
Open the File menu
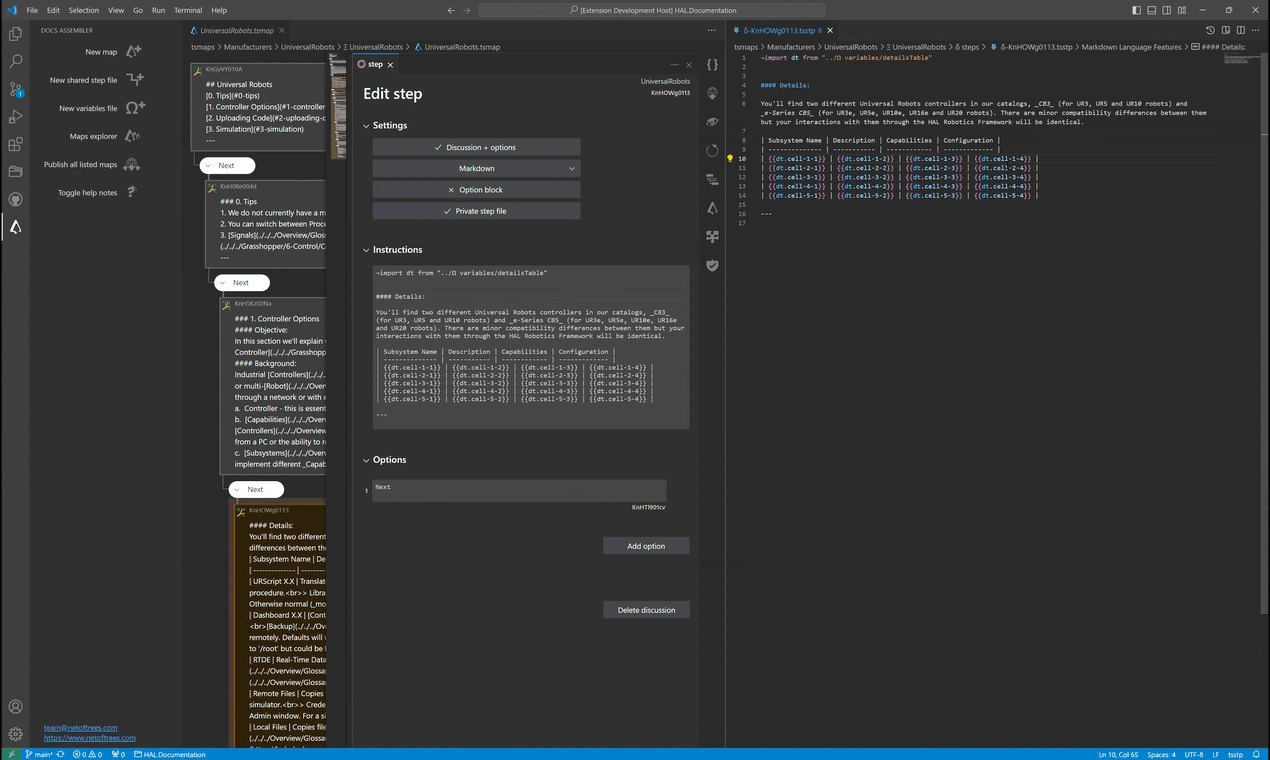tap(32, 10)
